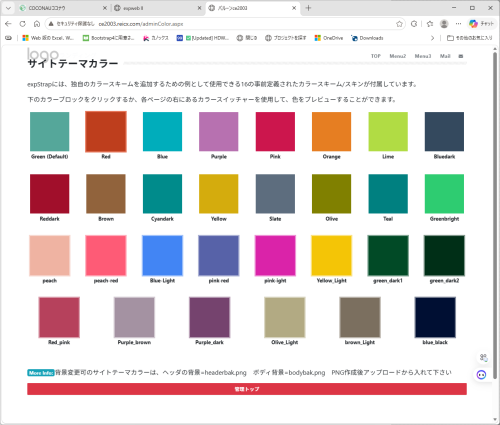Open the browser profile avatar icon

[444, 24]
